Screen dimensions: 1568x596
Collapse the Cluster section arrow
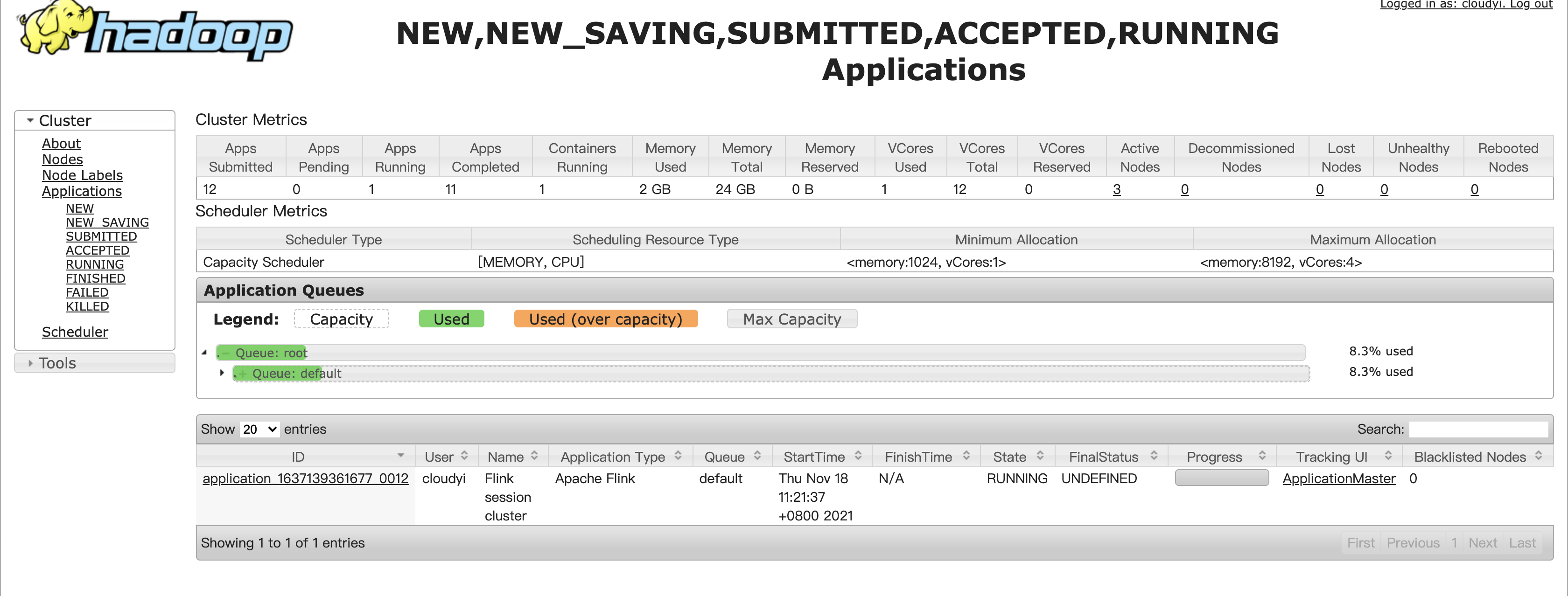[x=30, y=120]
